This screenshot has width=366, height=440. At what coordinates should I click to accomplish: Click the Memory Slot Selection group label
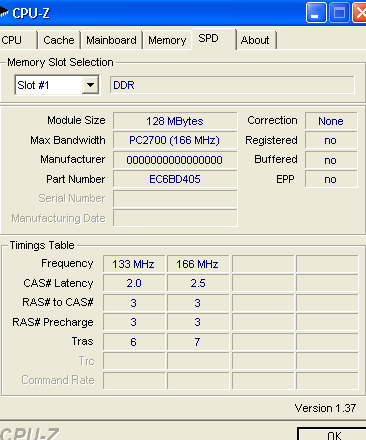(60, 62)
